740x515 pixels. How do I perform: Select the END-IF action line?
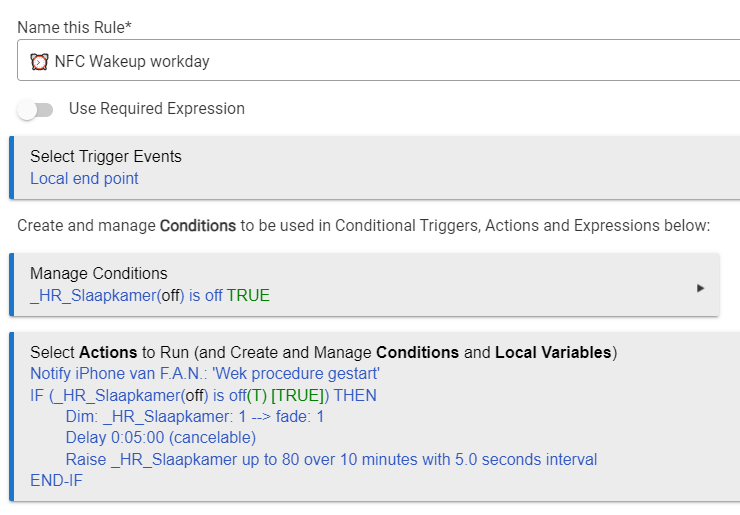pos(56,481)
